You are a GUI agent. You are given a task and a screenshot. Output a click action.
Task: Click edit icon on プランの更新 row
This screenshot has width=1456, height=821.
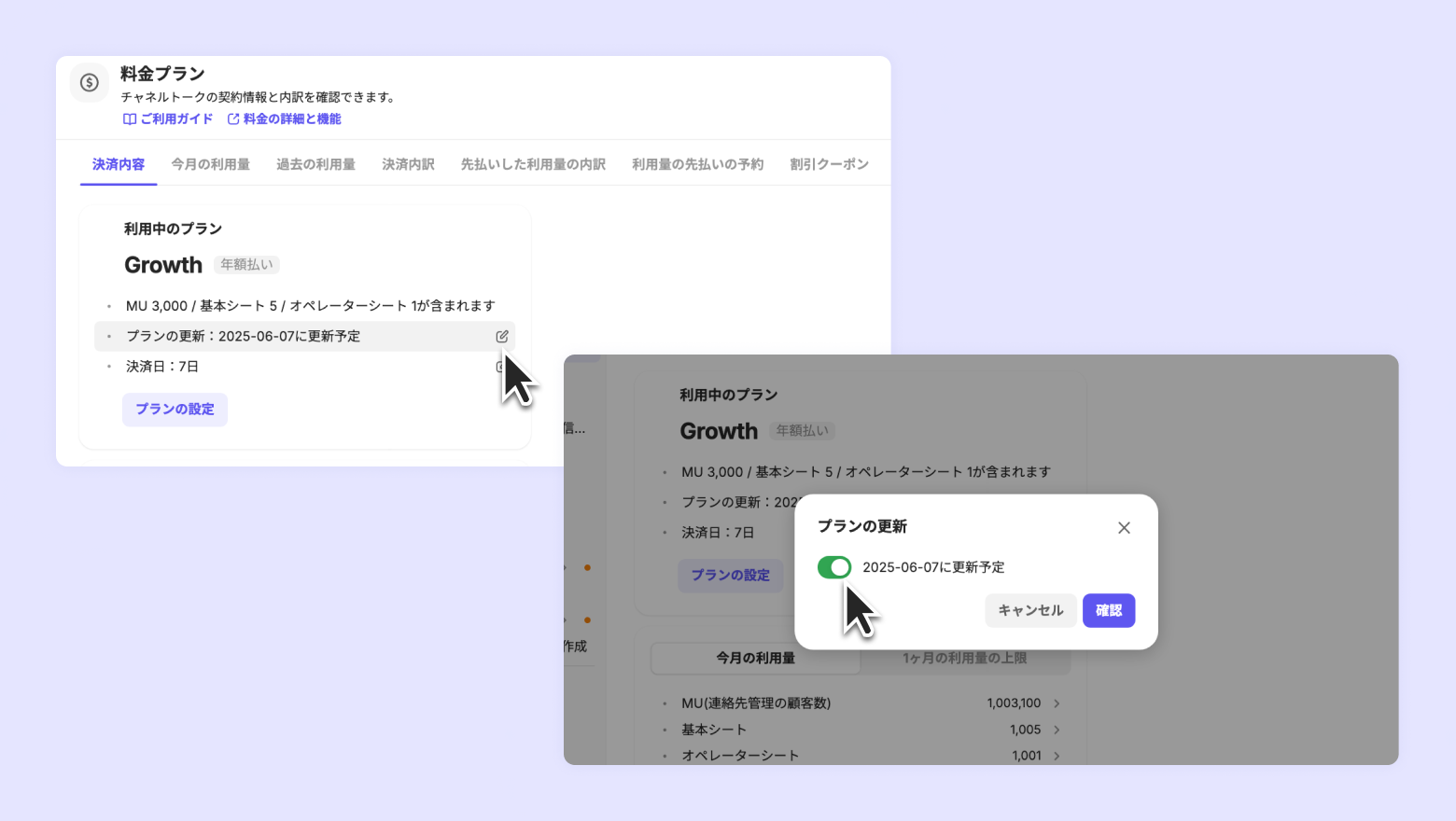point(502,336)
